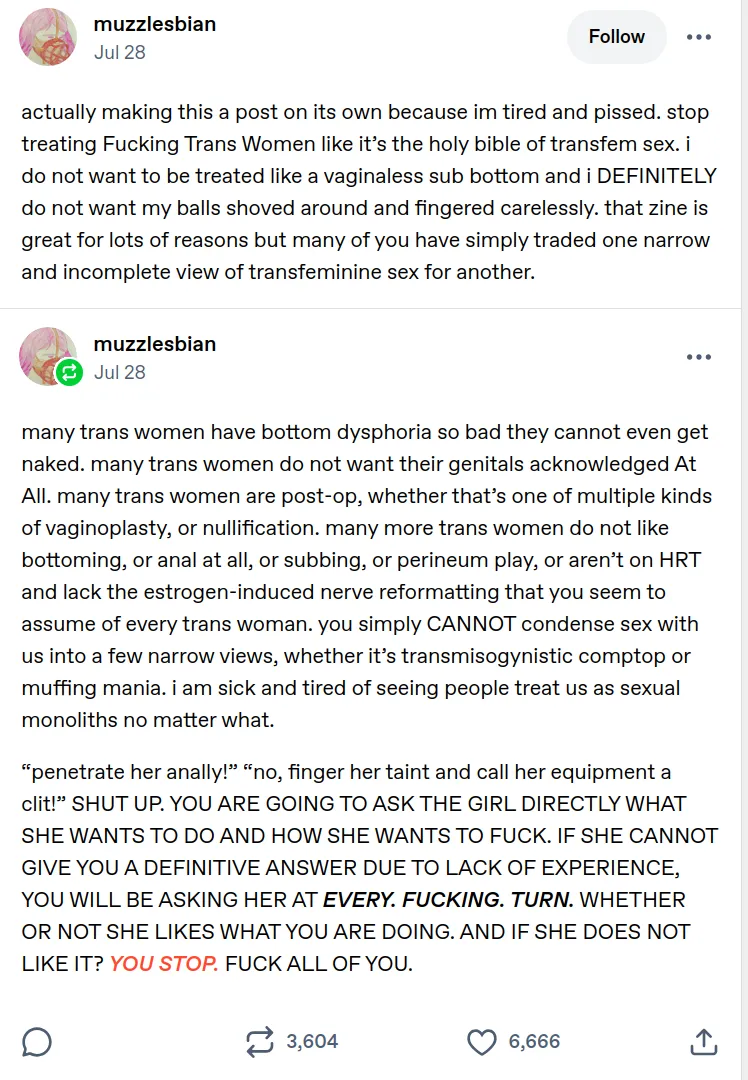View the 6,666 likes count
The width and height of the screenshot is (748, 1080).
click(534, 1042)
